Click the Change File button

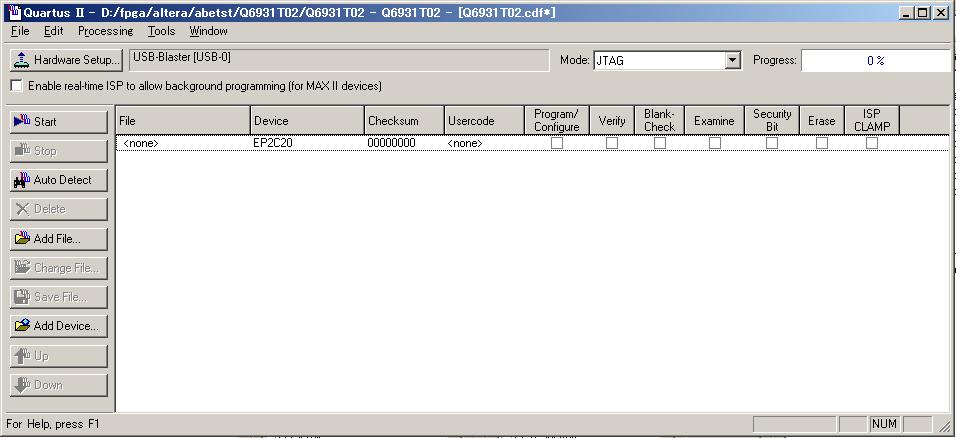click(59, 268)
